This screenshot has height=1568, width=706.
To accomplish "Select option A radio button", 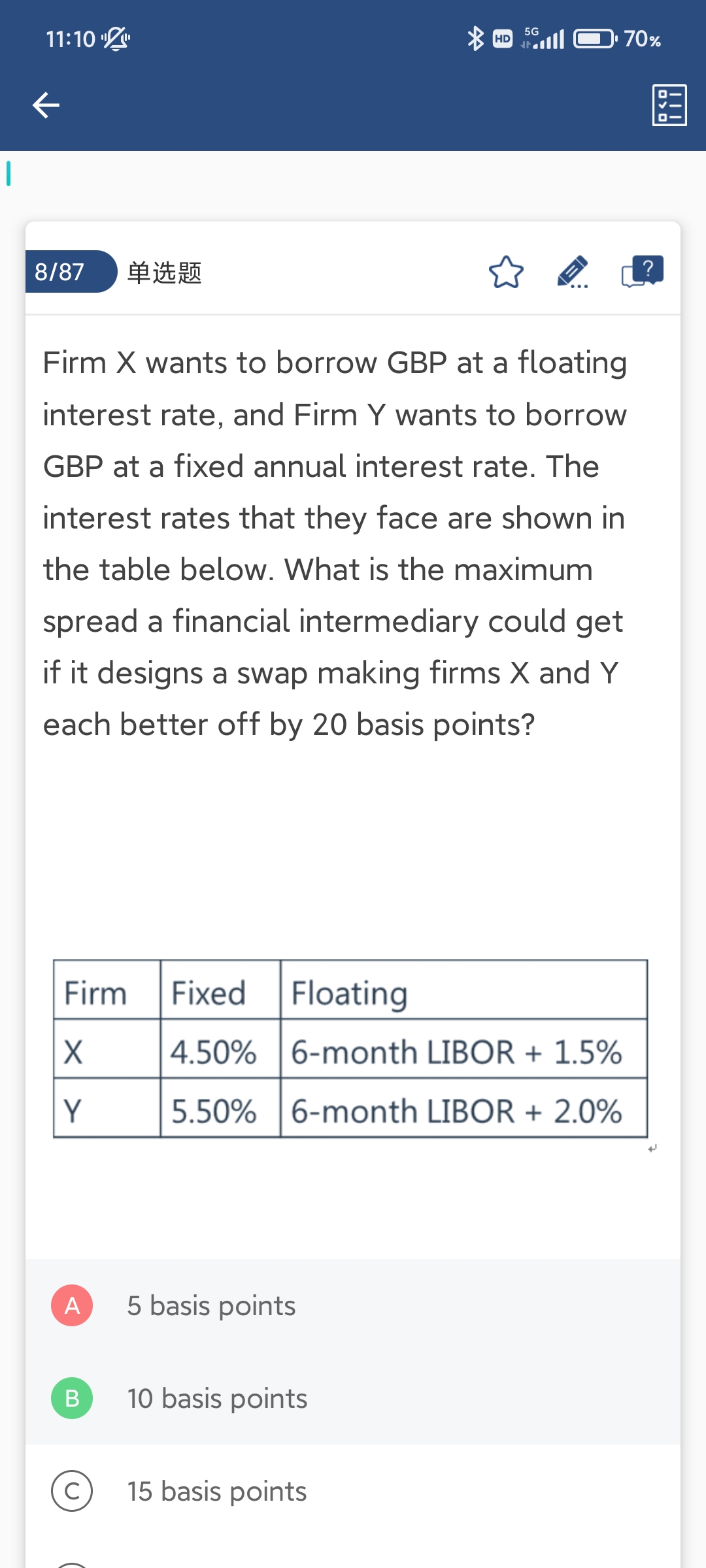I will click(x=72, y=1305).
